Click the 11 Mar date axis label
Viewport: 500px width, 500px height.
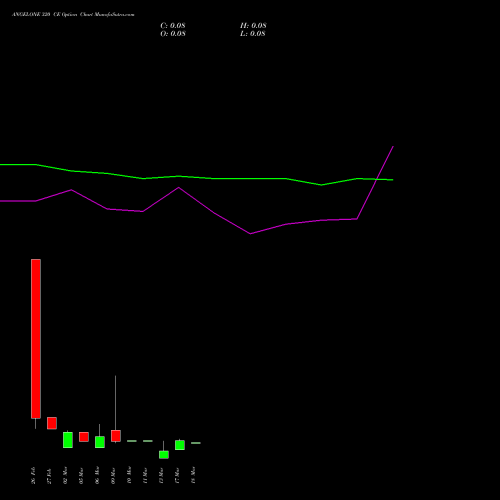(x=145, y=475)
